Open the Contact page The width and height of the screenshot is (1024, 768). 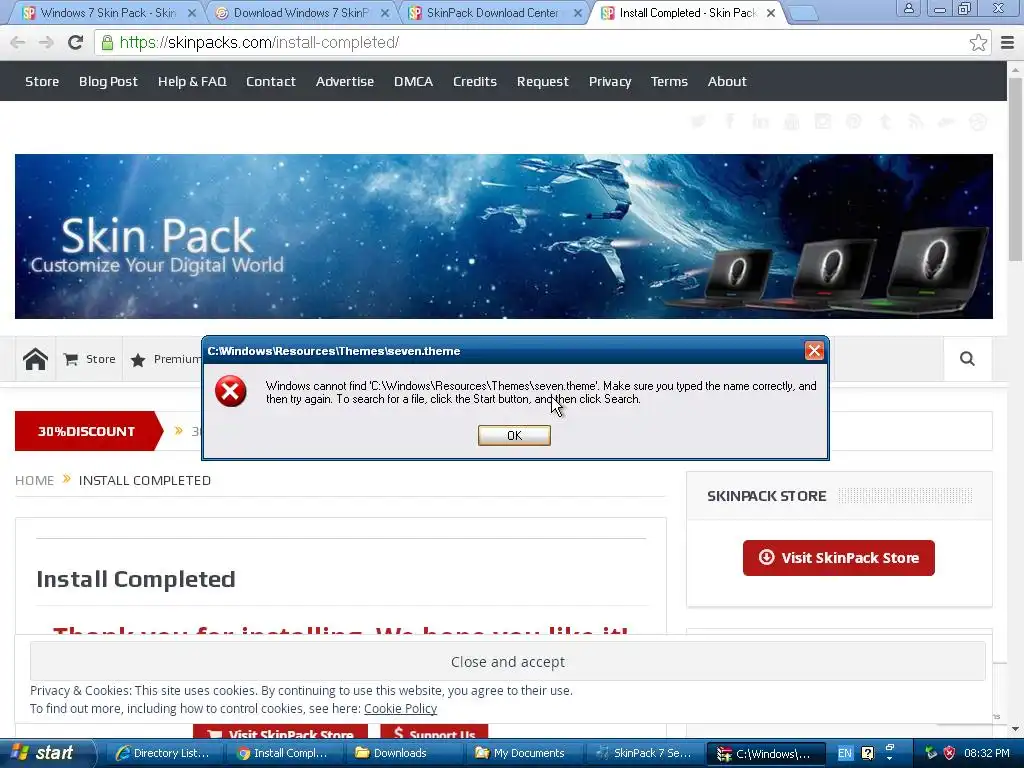270,82
